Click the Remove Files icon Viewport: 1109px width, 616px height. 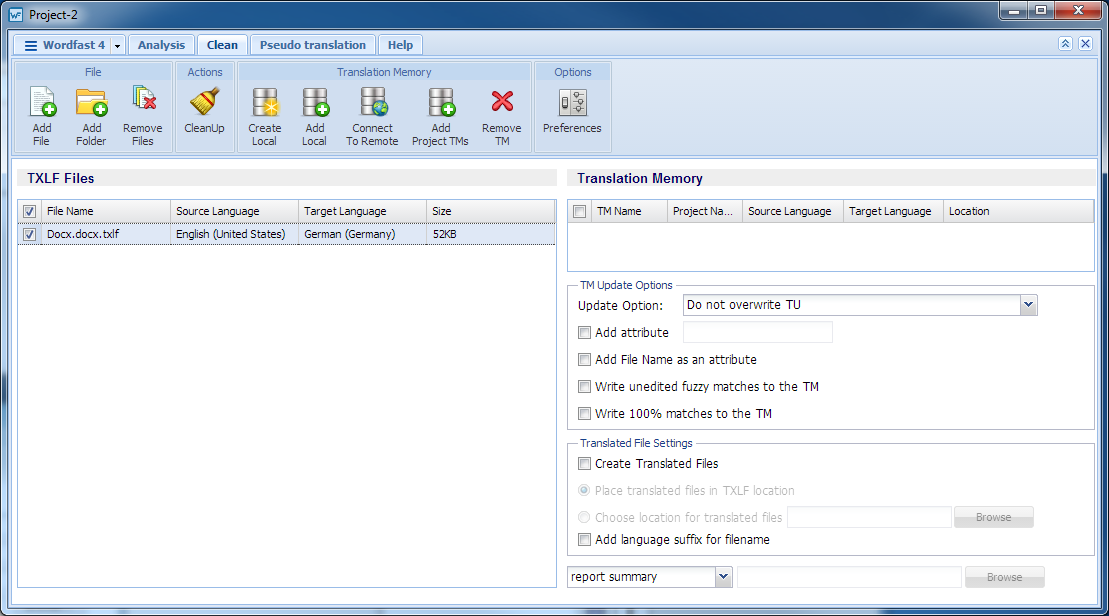[143, 99]
